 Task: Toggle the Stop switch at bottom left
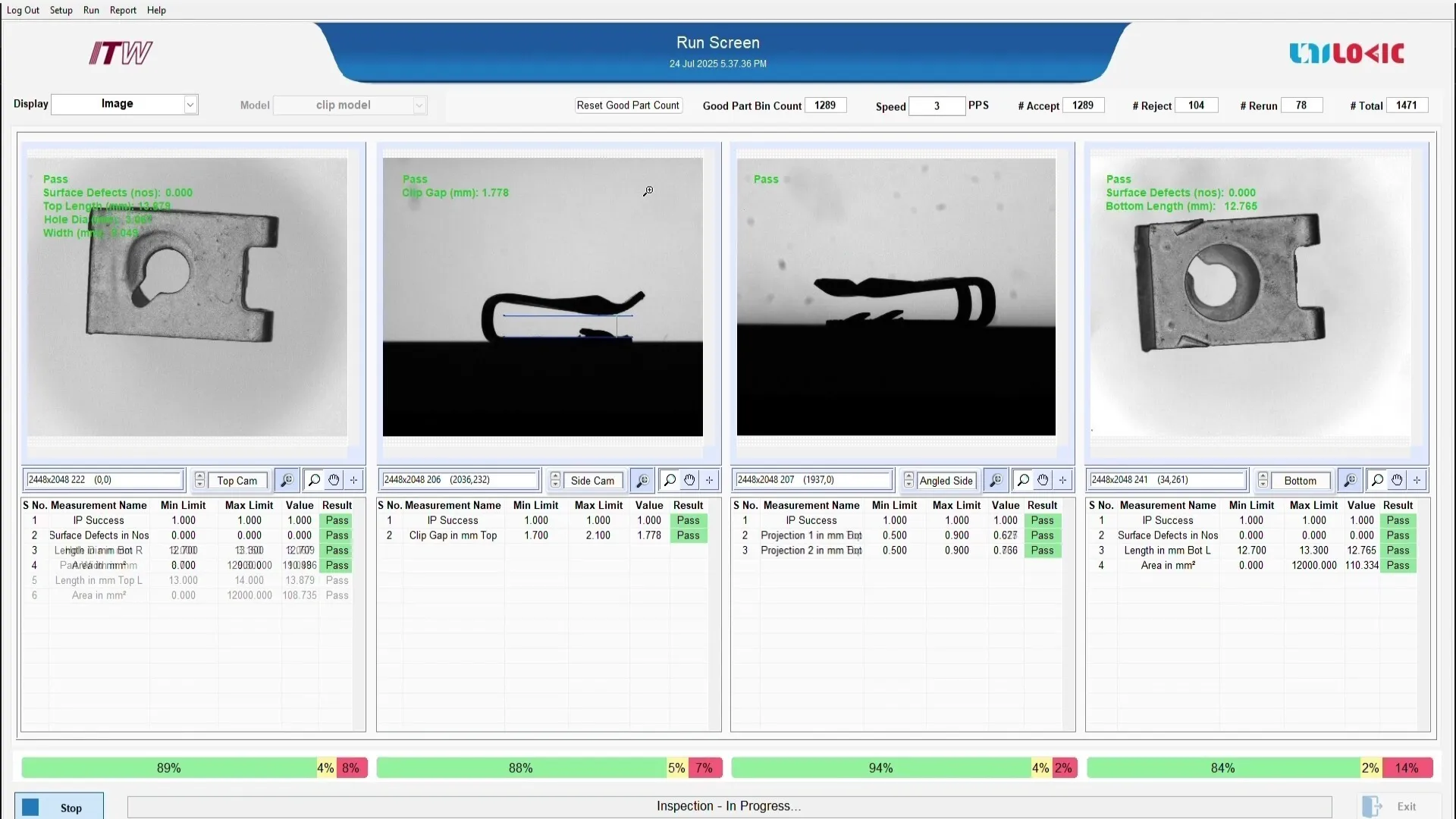(30, 806)
